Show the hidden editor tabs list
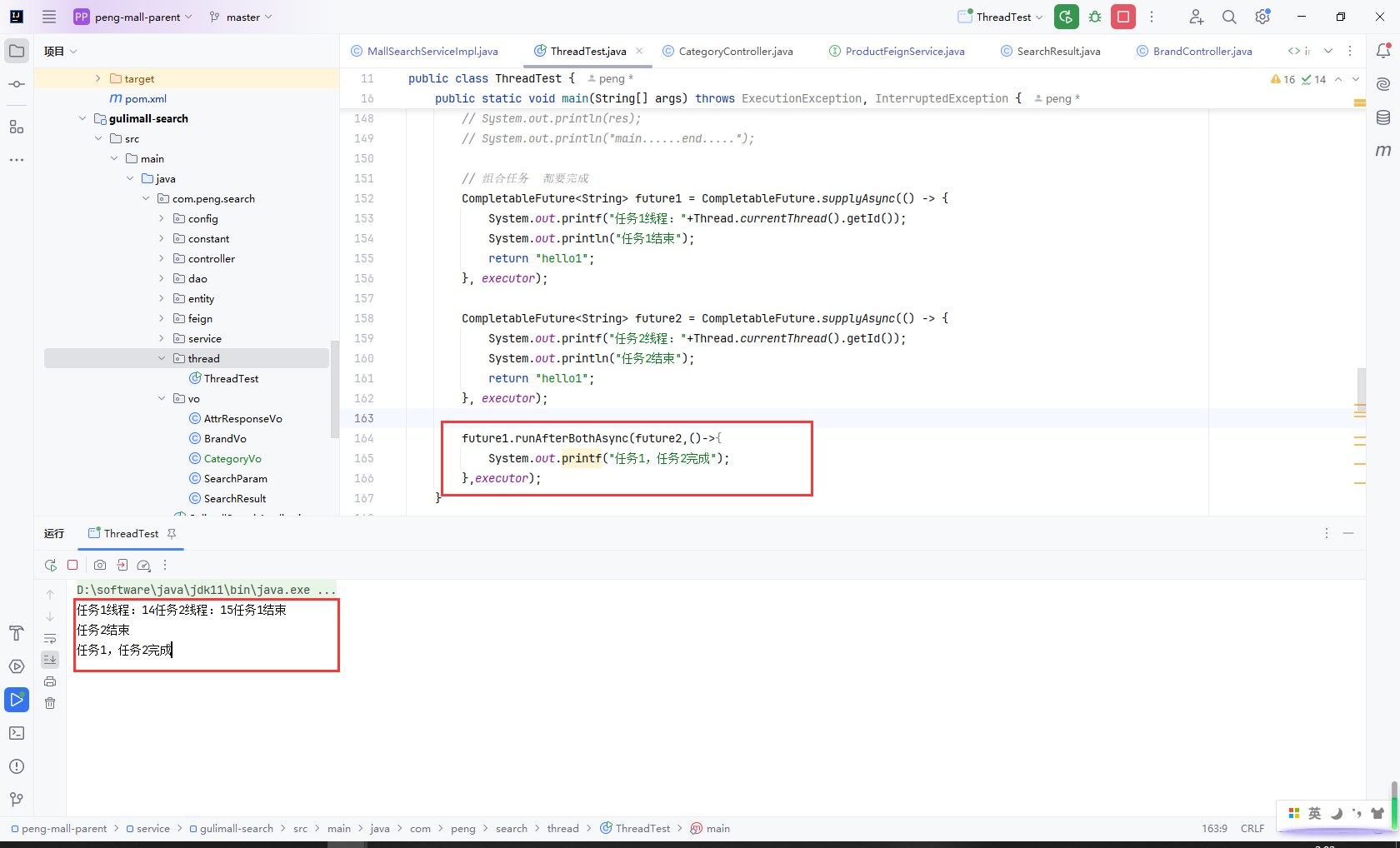Viewport: 1400px width, 848px height. [1328, 51]
